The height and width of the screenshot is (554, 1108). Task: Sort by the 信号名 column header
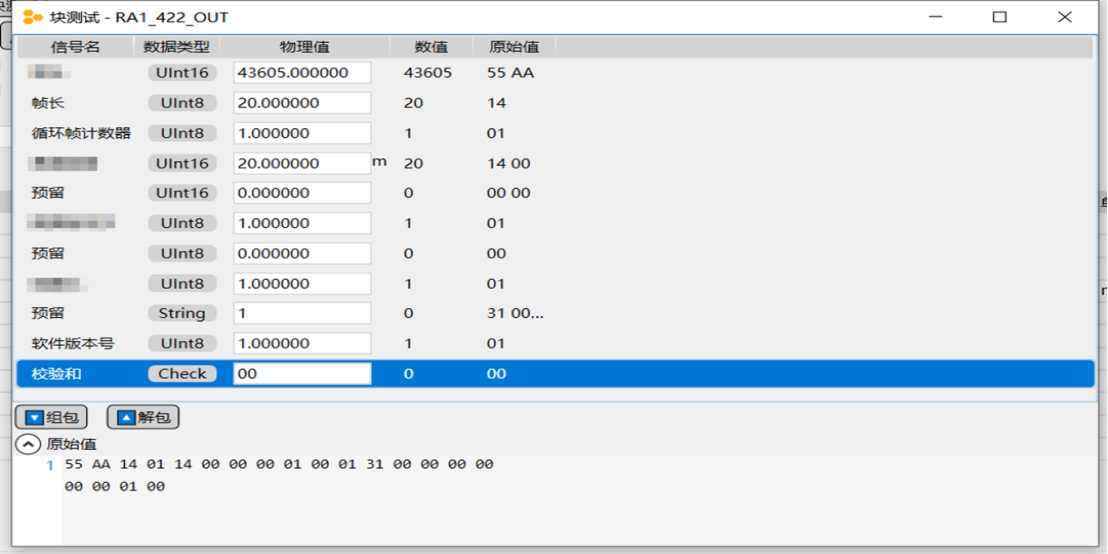pos(75,47)
